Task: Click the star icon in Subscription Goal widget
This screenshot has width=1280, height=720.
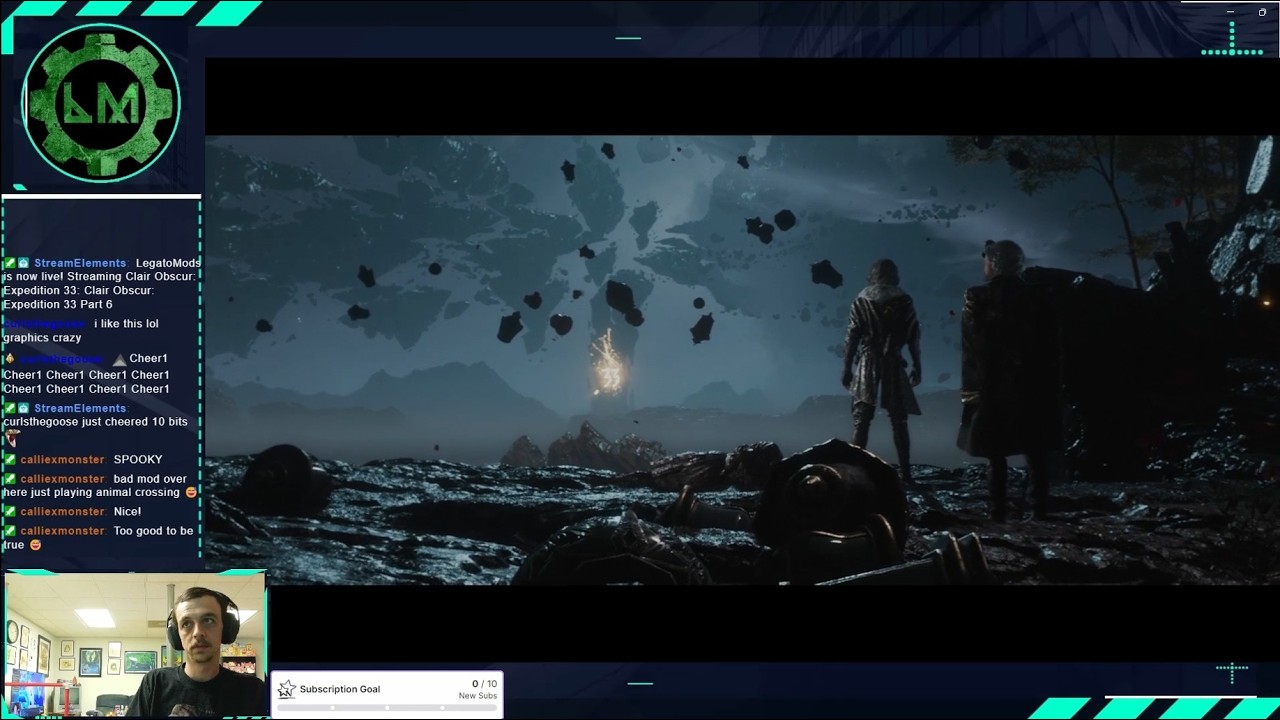Action: point(287,689)
